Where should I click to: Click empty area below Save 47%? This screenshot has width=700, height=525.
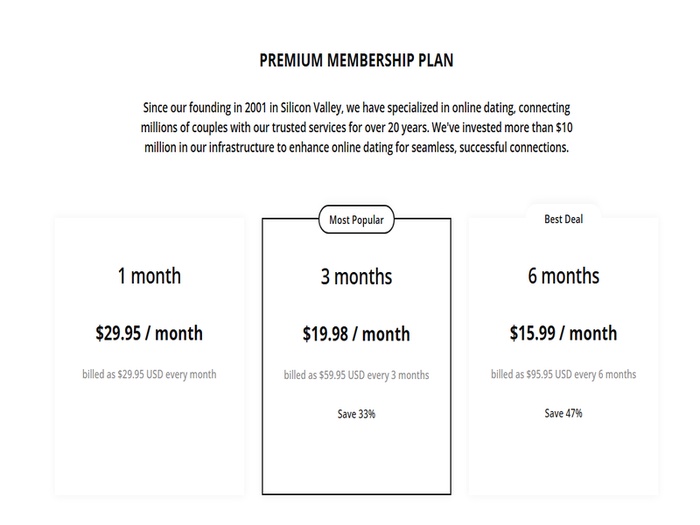[x=563, y=455]
